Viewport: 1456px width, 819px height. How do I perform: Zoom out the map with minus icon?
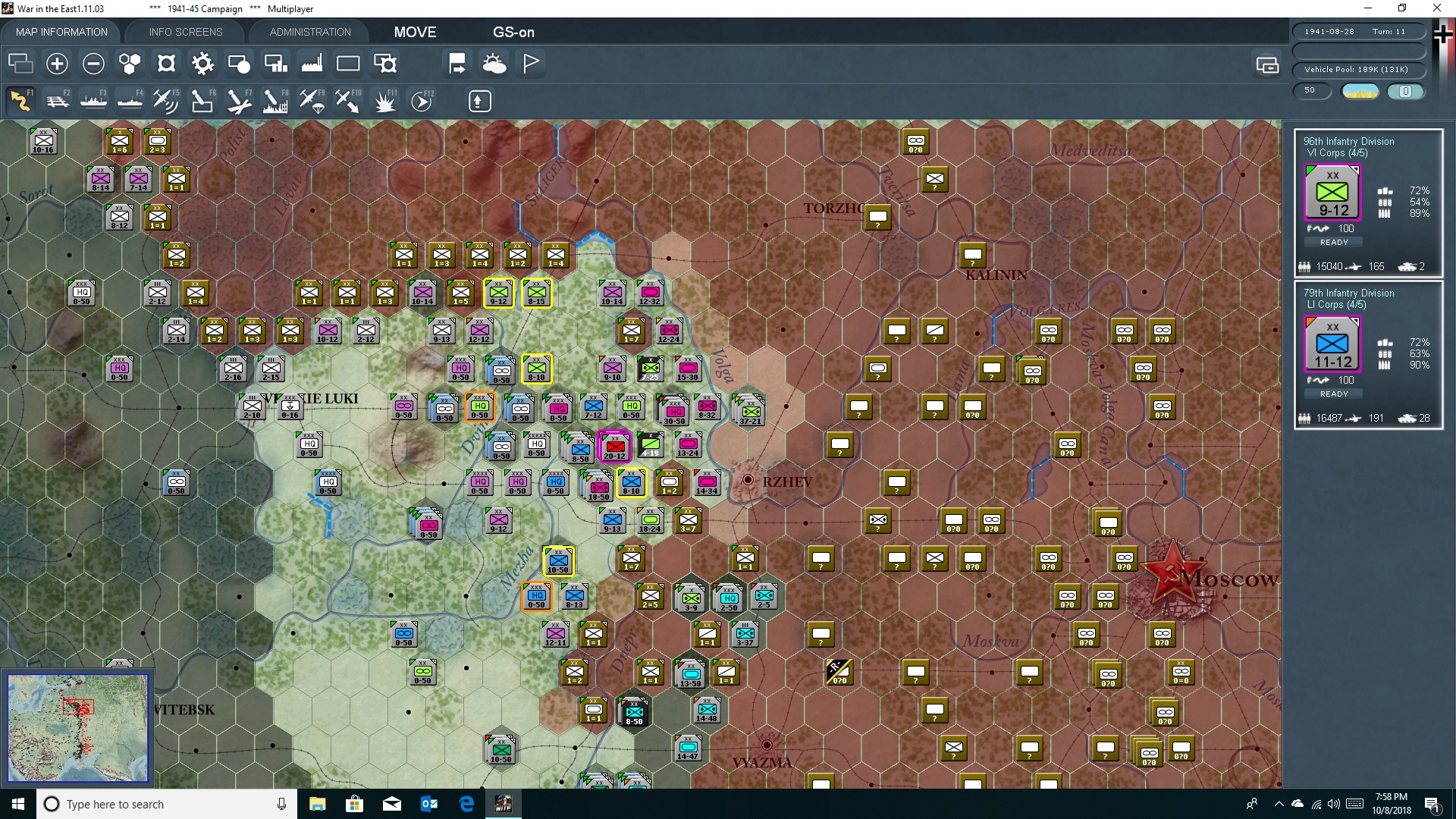tap(93, 64)
